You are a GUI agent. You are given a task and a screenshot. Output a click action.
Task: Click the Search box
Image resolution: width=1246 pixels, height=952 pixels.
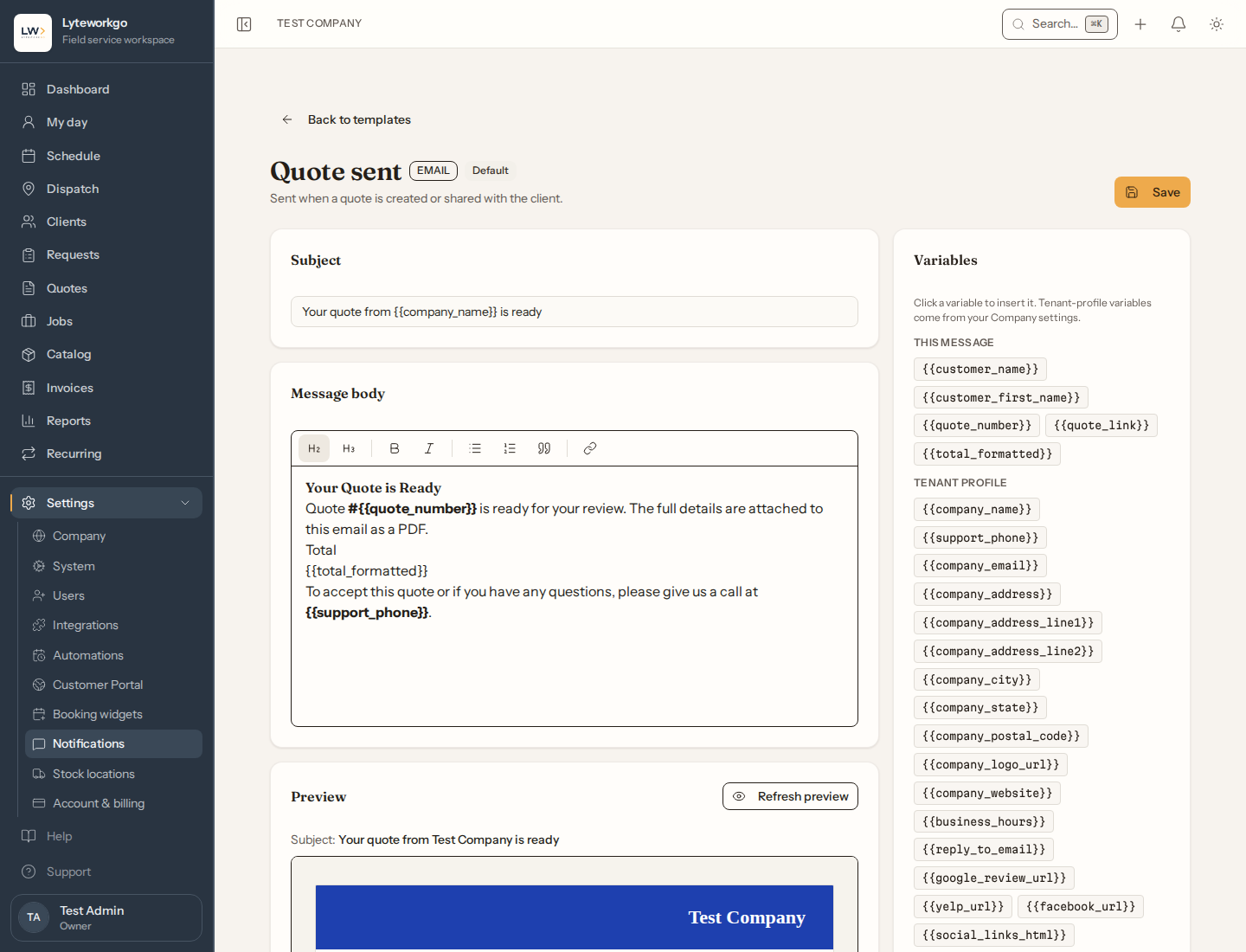click(1060, 24)
